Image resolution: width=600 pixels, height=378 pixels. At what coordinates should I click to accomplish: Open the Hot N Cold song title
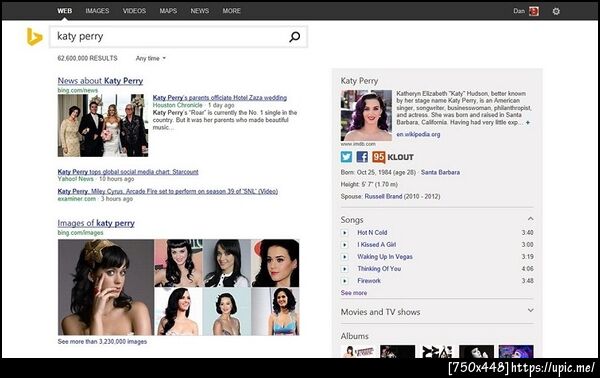pos(372,233)
